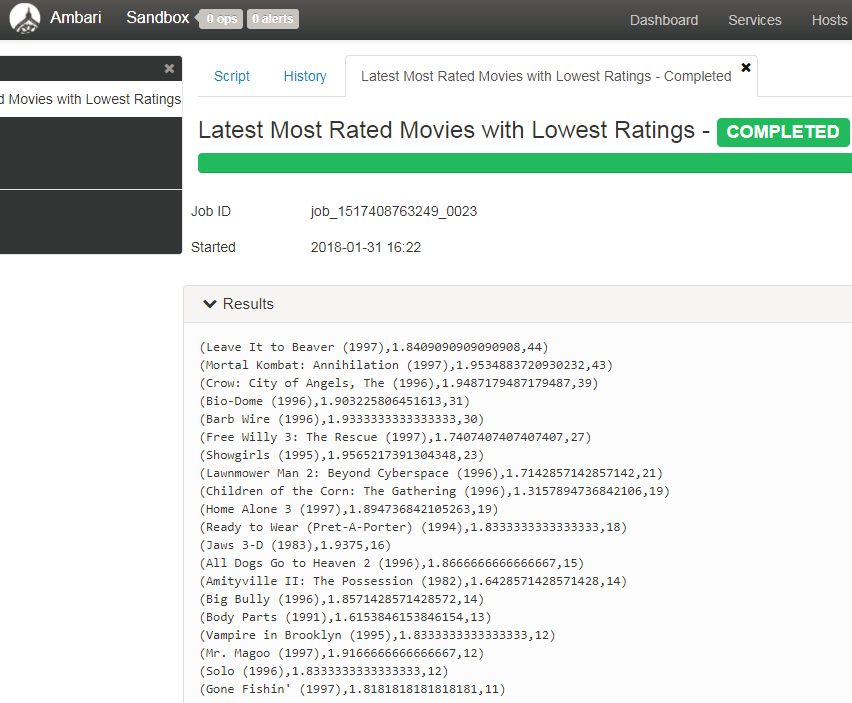This screenshot has height=703, width=852.
Task: Close the Completed job tab
Action: tap(746, 67)
